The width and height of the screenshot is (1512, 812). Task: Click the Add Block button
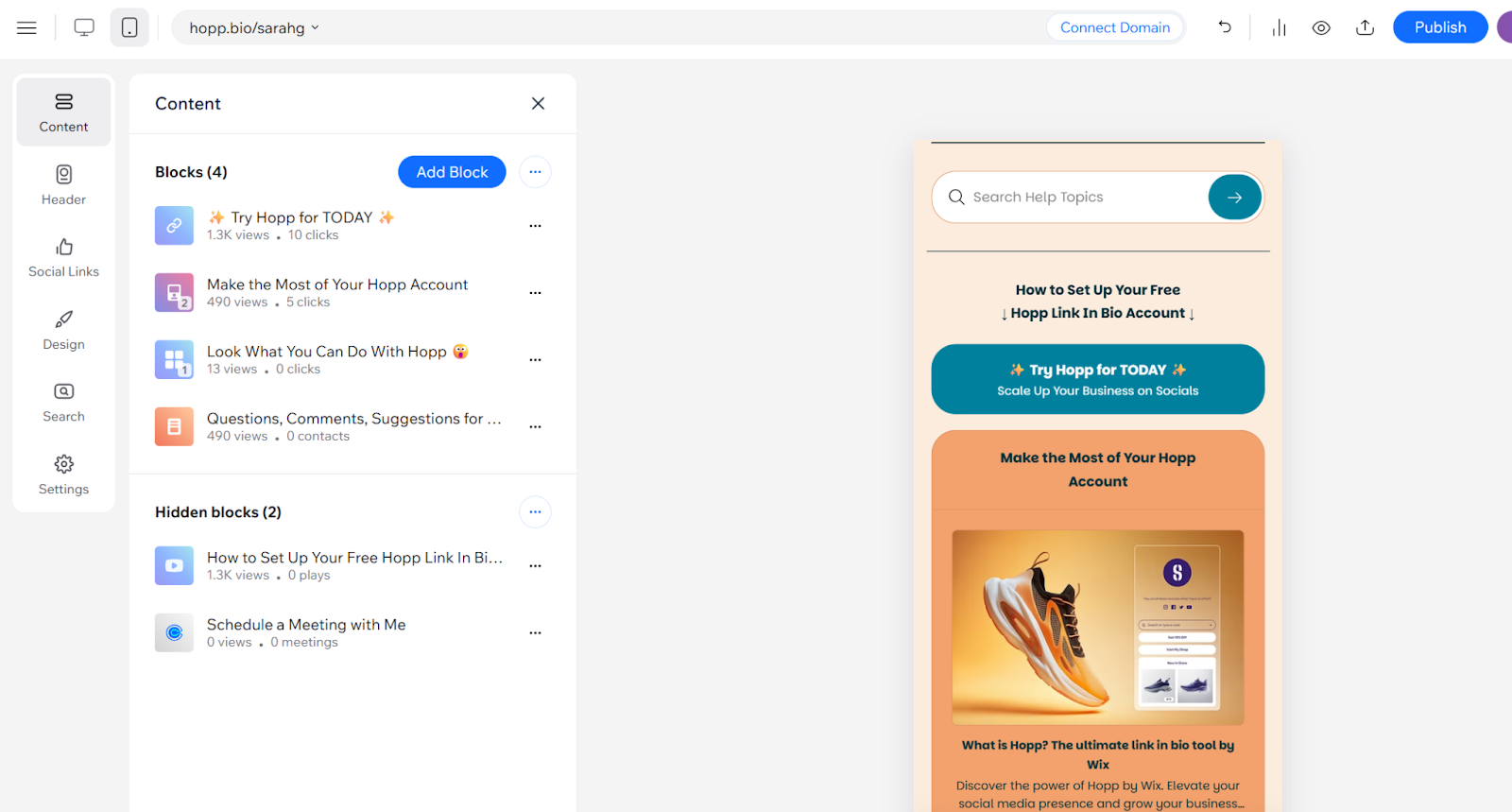452,172
